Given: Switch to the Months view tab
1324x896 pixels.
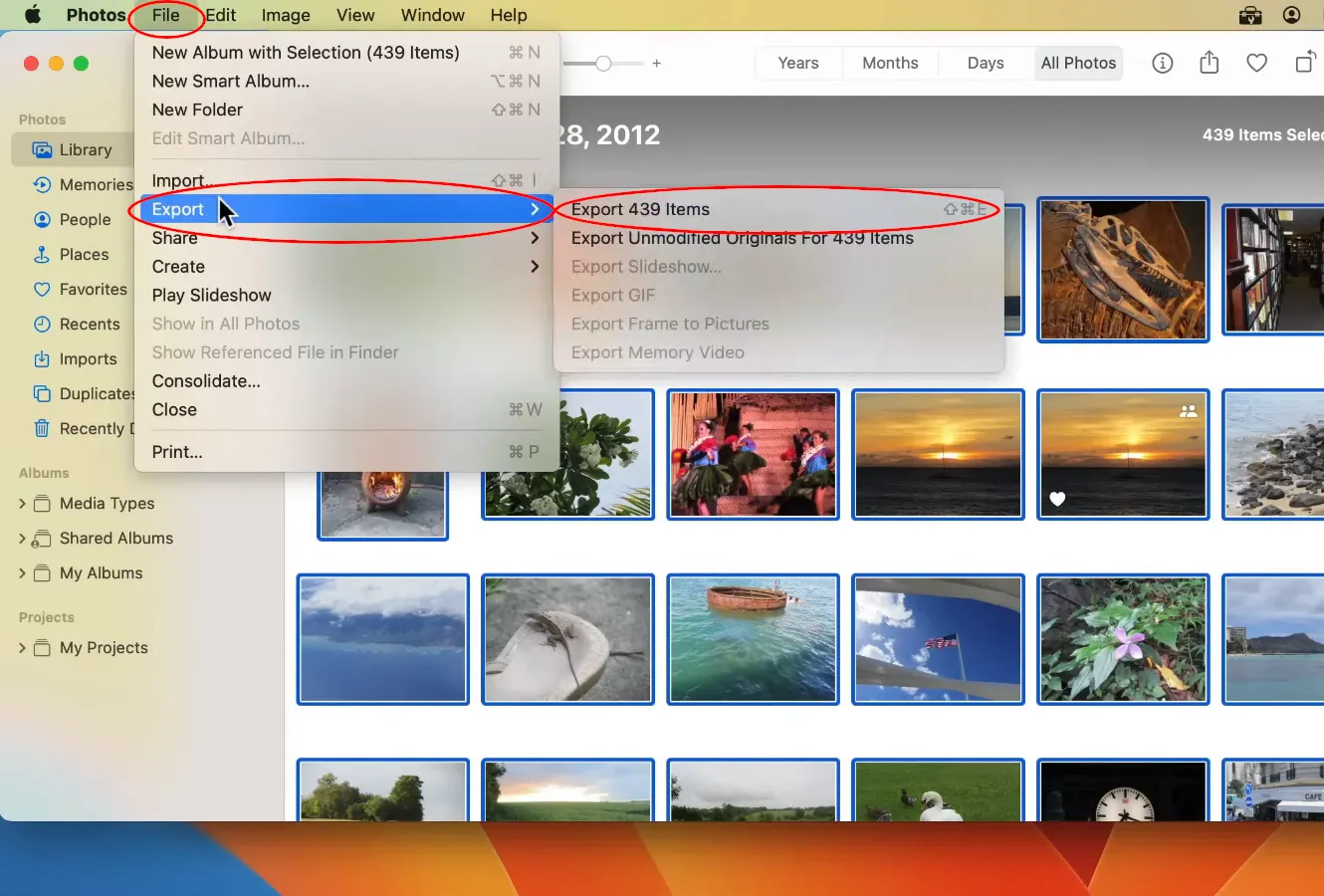Looking at the screenshot, I should (889, 63).
